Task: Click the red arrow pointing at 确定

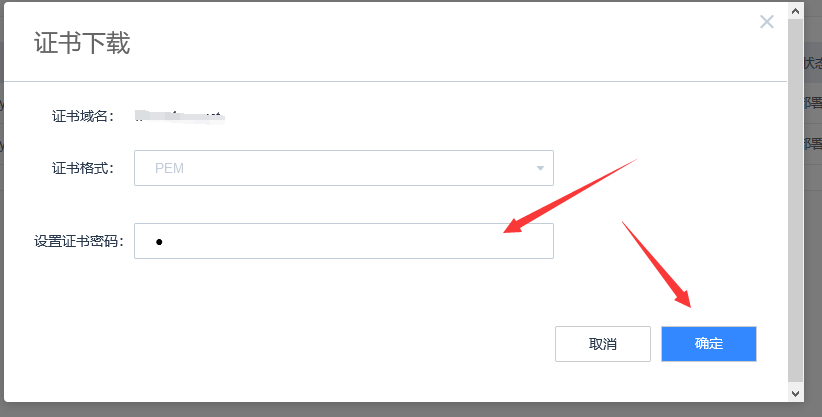Action: 656,264
